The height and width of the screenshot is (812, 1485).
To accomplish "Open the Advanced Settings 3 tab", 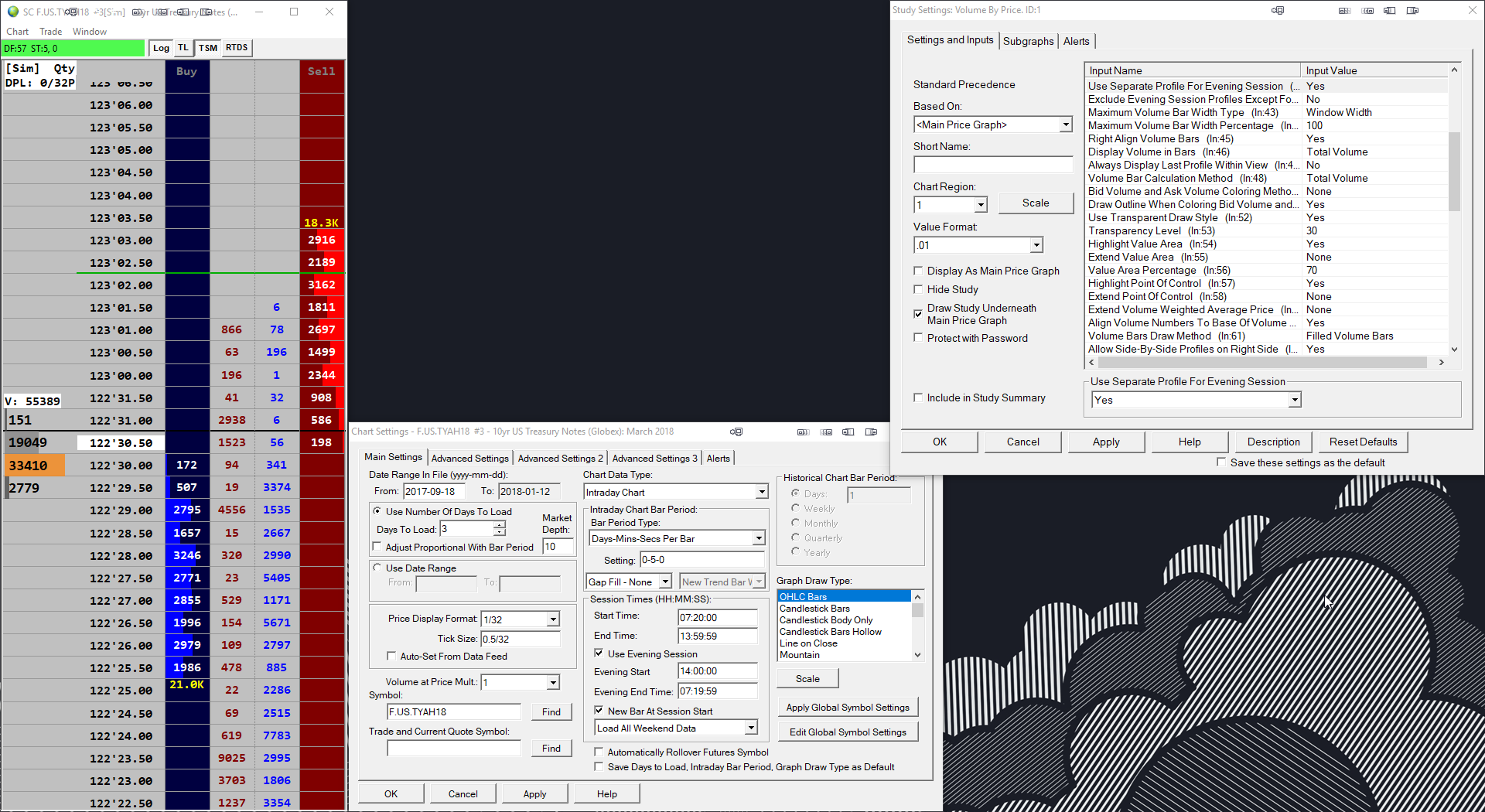I will pyautogui.click(x=654, y=458).
